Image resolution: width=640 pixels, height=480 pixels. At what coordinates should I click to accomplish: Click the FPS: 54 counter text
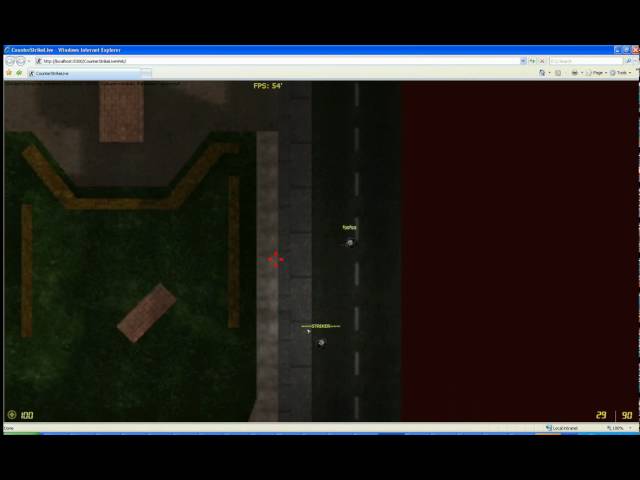coord(268,86)
